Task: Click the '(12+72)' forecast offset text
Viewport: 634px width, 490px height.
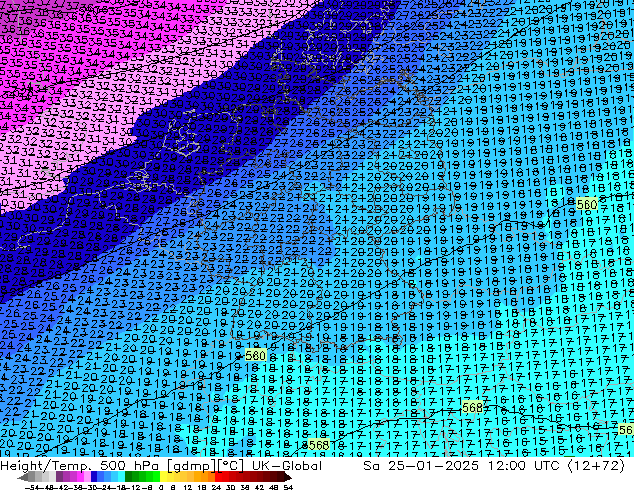Action: pyautogui.click(x=596, y=466)
